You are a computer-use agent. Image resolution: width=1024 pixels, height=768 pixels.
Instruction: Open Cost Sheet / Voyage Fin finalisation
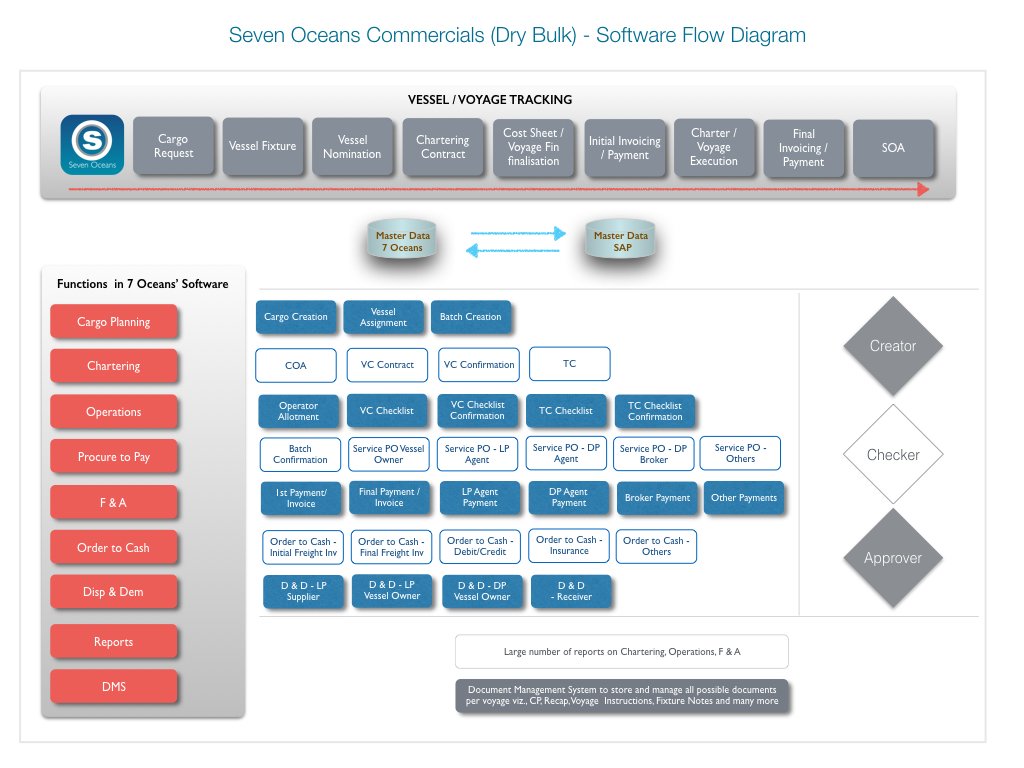click(534, 147)
